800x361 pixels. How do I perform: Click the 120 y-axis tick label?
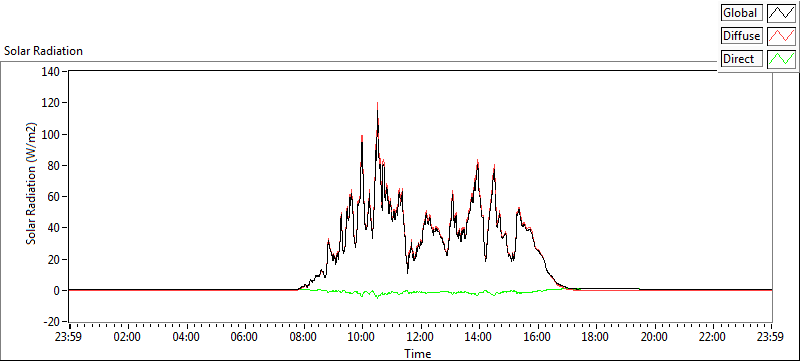click(50, 103)
